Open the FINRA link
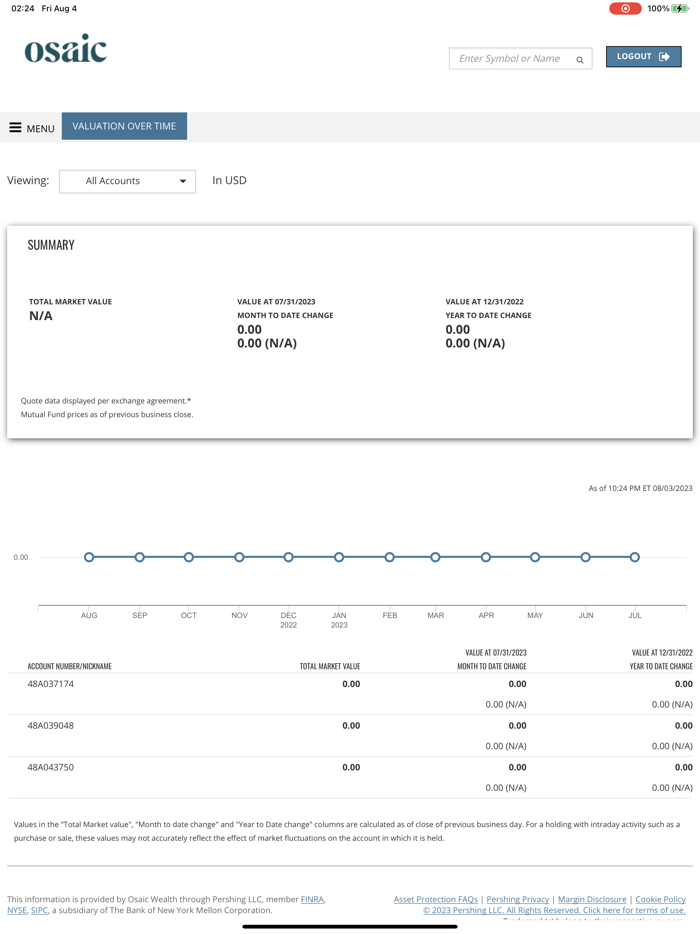The image size is (700, 934). [313, 899]
